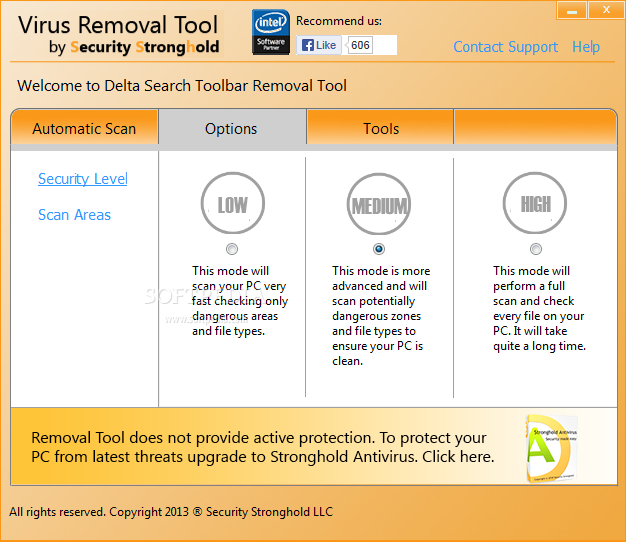The image size is (626, 542).
Task: Close the Virus Removal Tool window
Action: point(606,10)
